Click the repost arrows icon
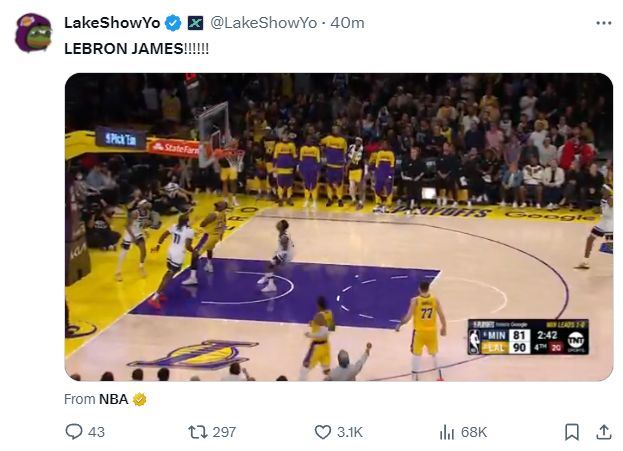Screen dimensions: 623x451 197,432
